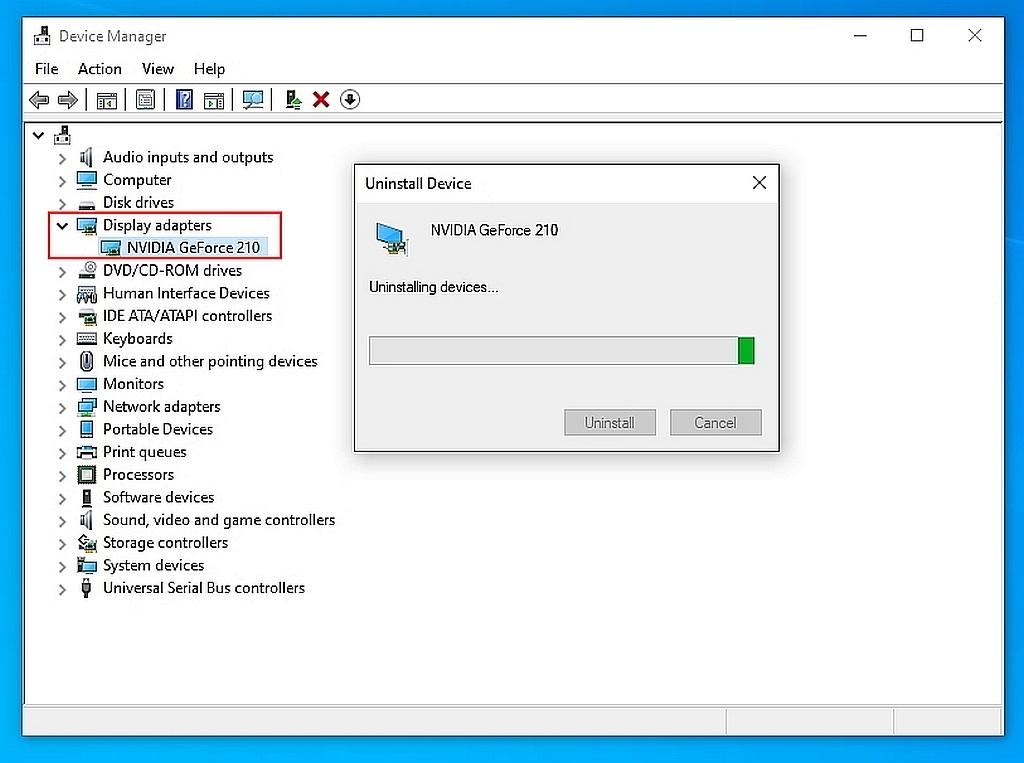
Task: Click the show/hide action pane icon
Action: pyautogui.click(x=214, y=101)
